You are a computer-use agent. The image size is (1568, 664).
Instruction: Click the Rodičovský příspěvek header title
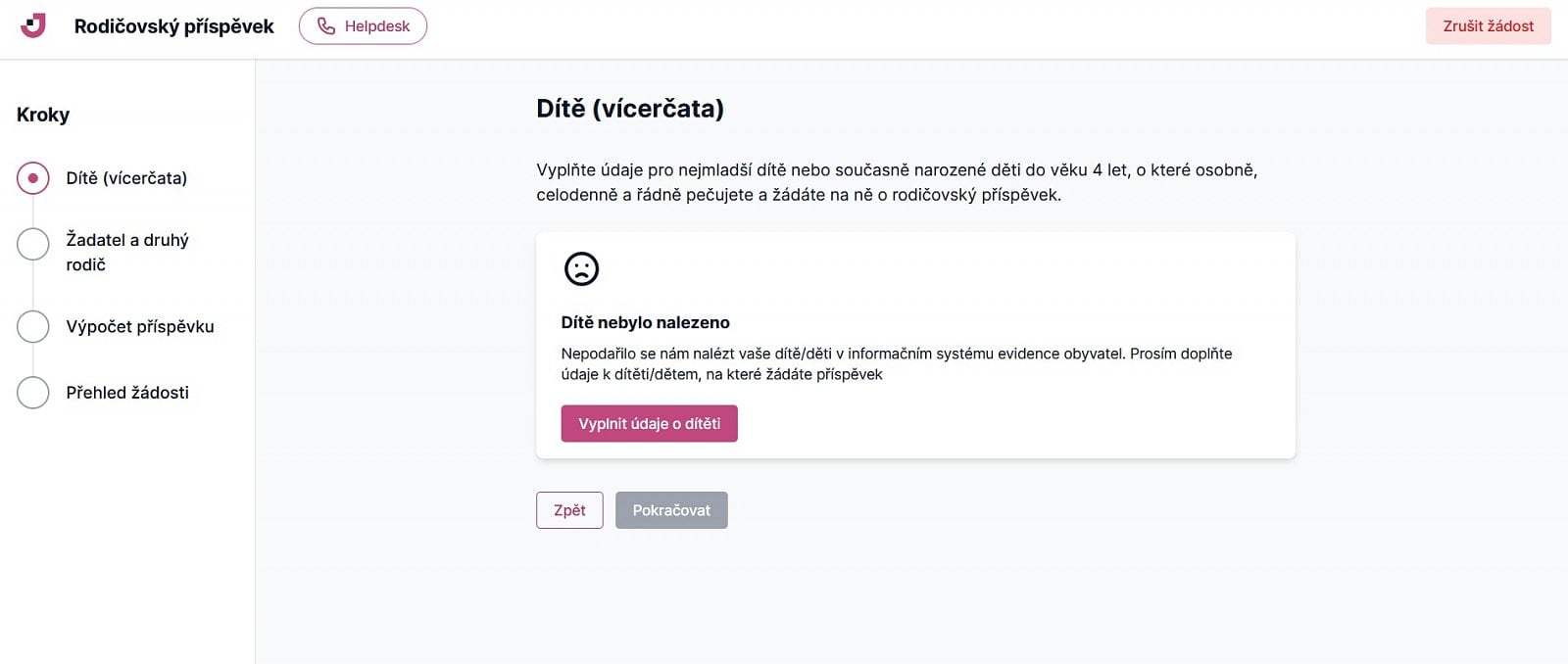coord(174,26)
